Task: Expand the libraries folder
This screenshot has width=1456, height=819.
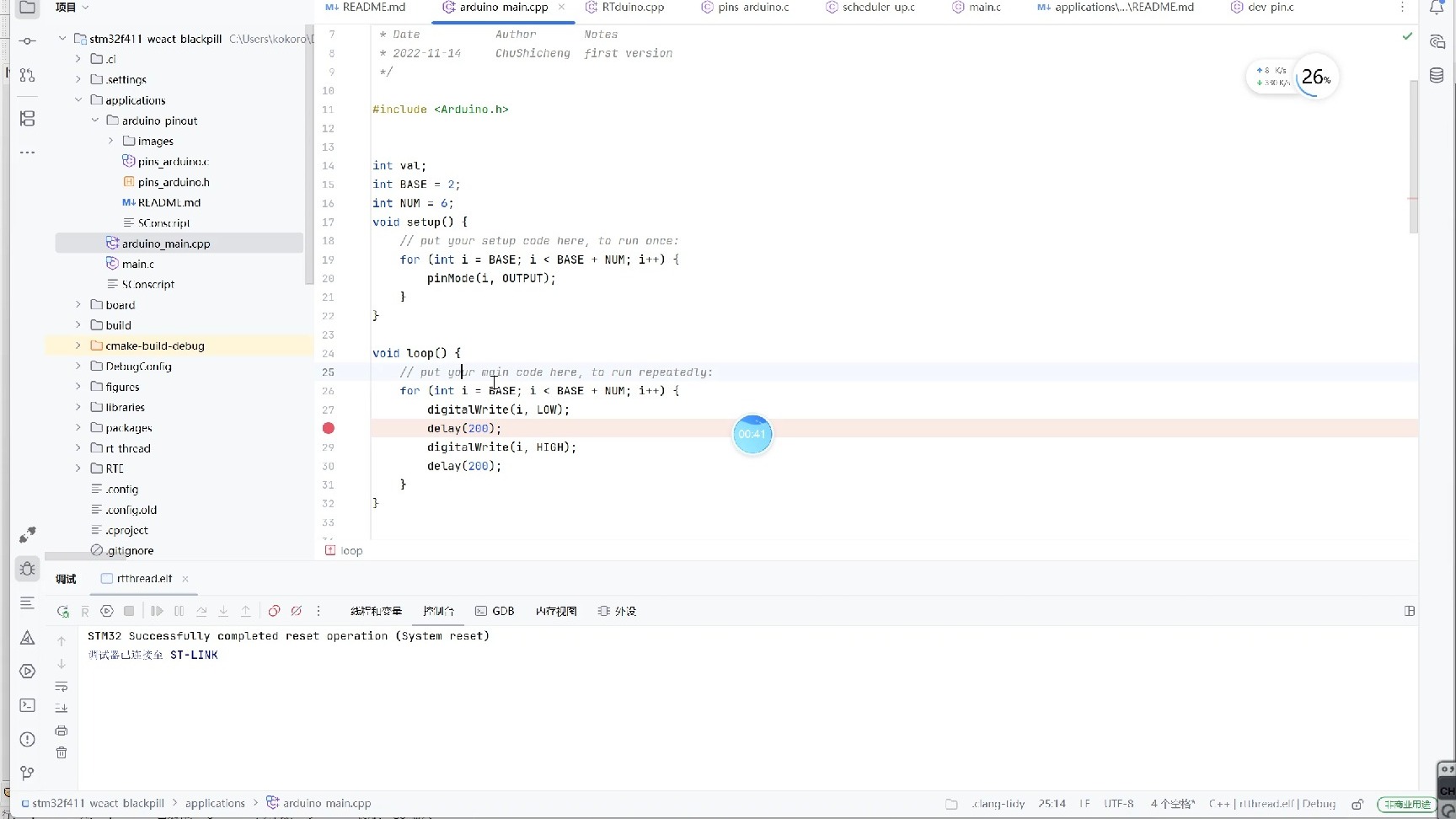Action: click(77, 407)
